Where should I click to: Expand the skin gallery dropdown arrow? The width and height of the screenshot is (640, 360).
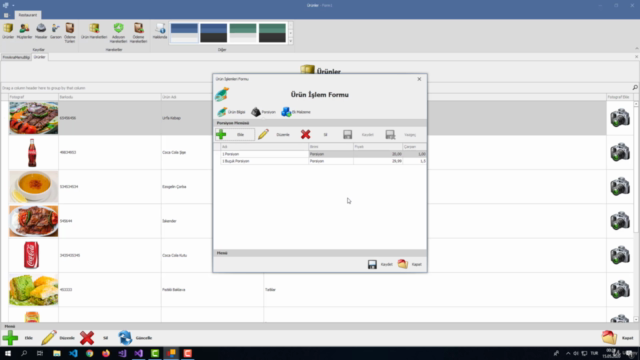[x=291, y=41]
